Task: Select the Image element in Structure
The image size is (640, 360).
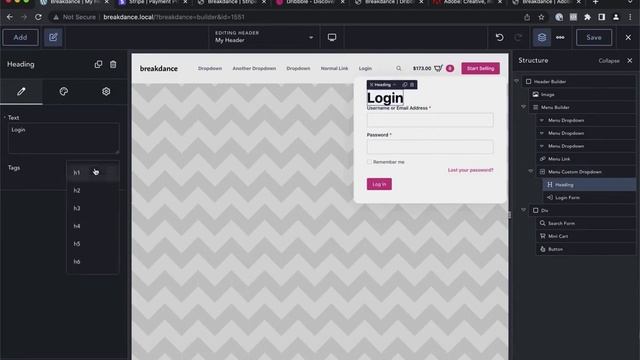Action: click(582, 94)
